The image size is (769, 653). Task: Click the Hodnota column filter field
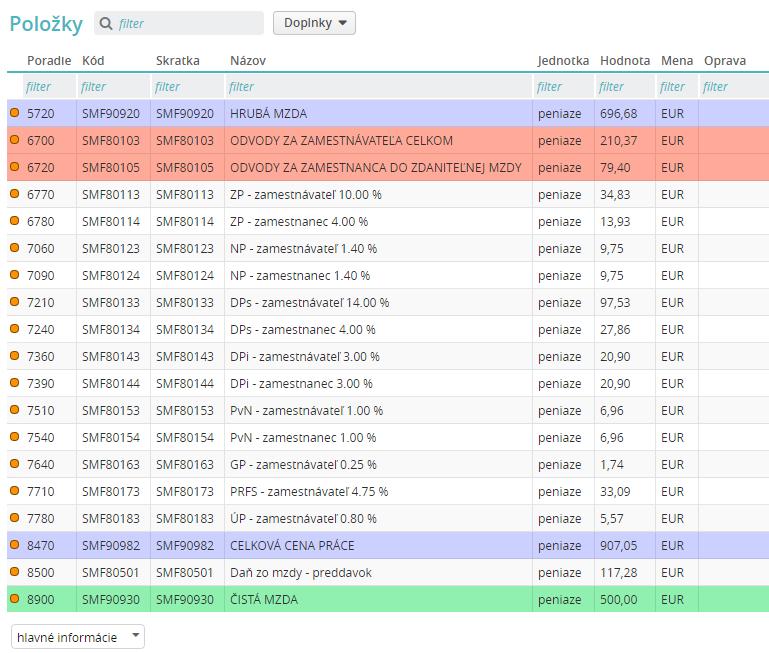[624, 87]
